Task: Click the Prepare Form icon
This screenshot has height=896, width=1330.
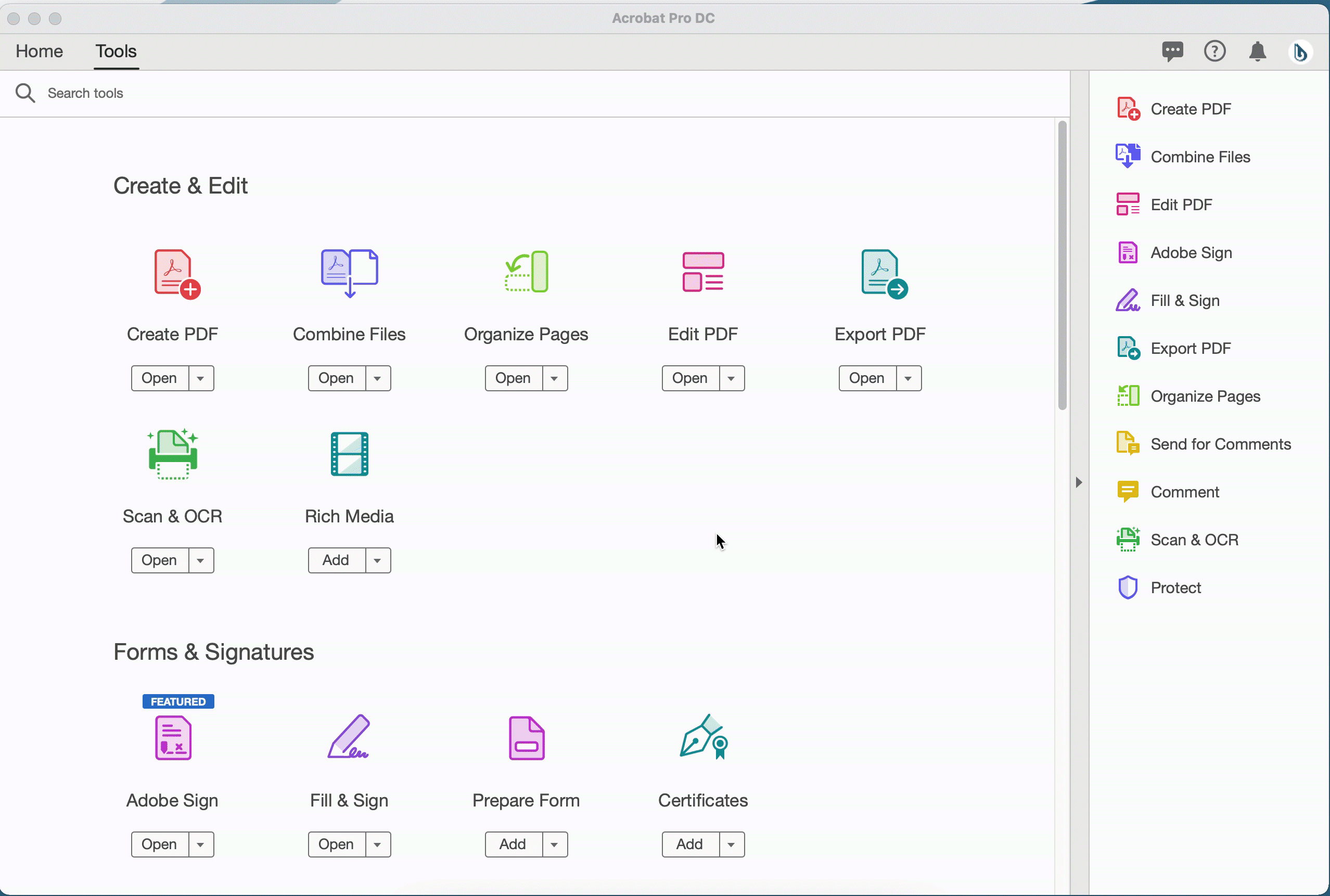Action: tap(526, 738)
